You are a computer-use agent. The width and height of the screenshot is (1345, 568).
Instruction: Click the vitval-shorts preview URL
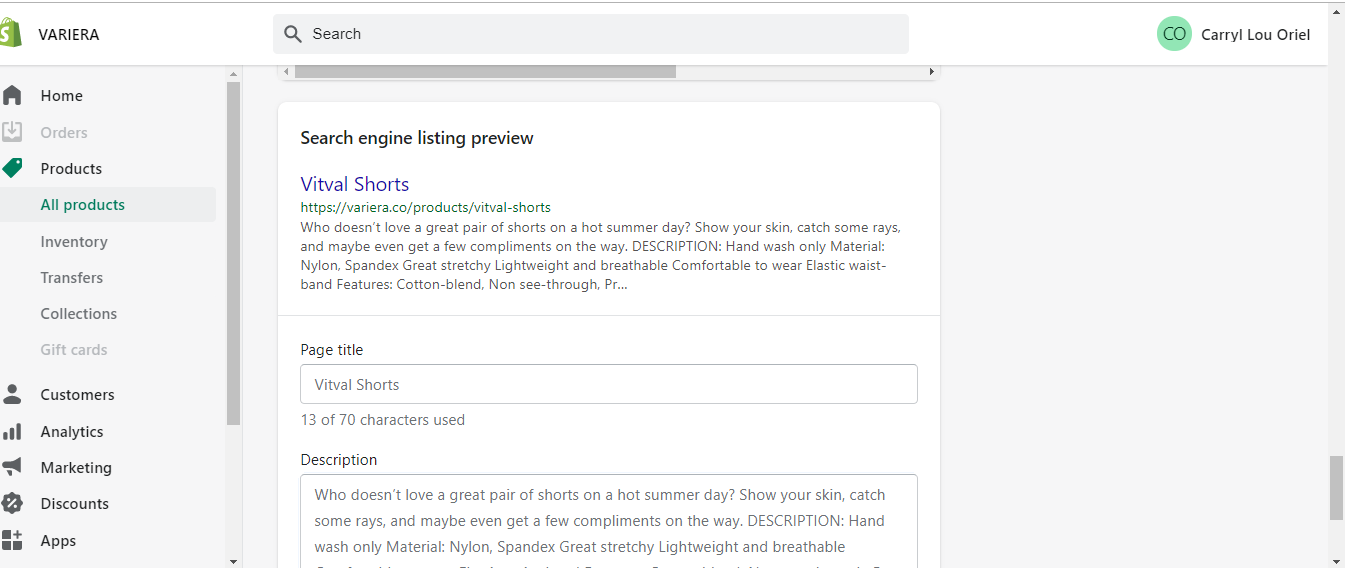click(x=426, y=207)
